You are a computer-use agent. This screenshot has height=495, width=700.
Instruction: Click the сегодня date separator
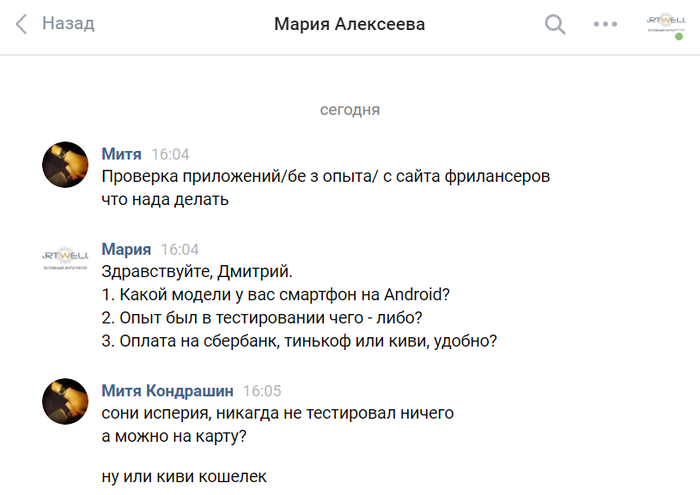click(349, 109)
